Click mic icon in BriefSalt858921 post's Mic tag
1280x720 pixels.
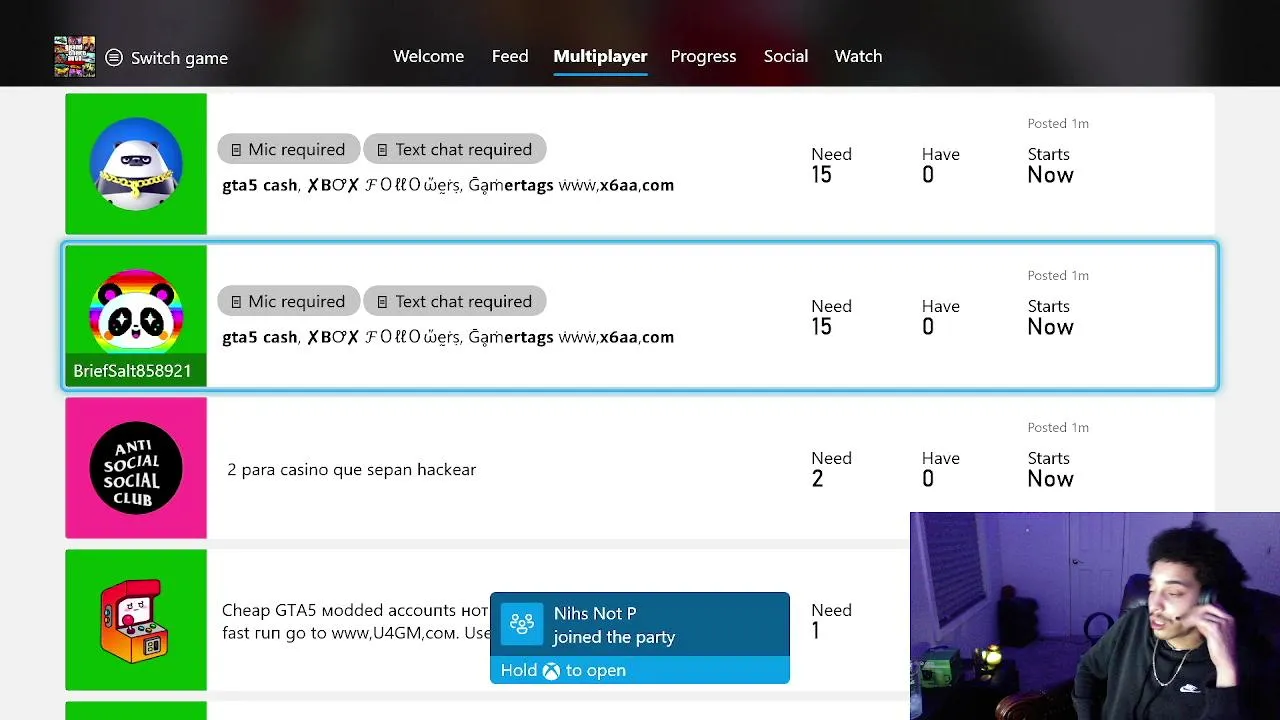236,302
